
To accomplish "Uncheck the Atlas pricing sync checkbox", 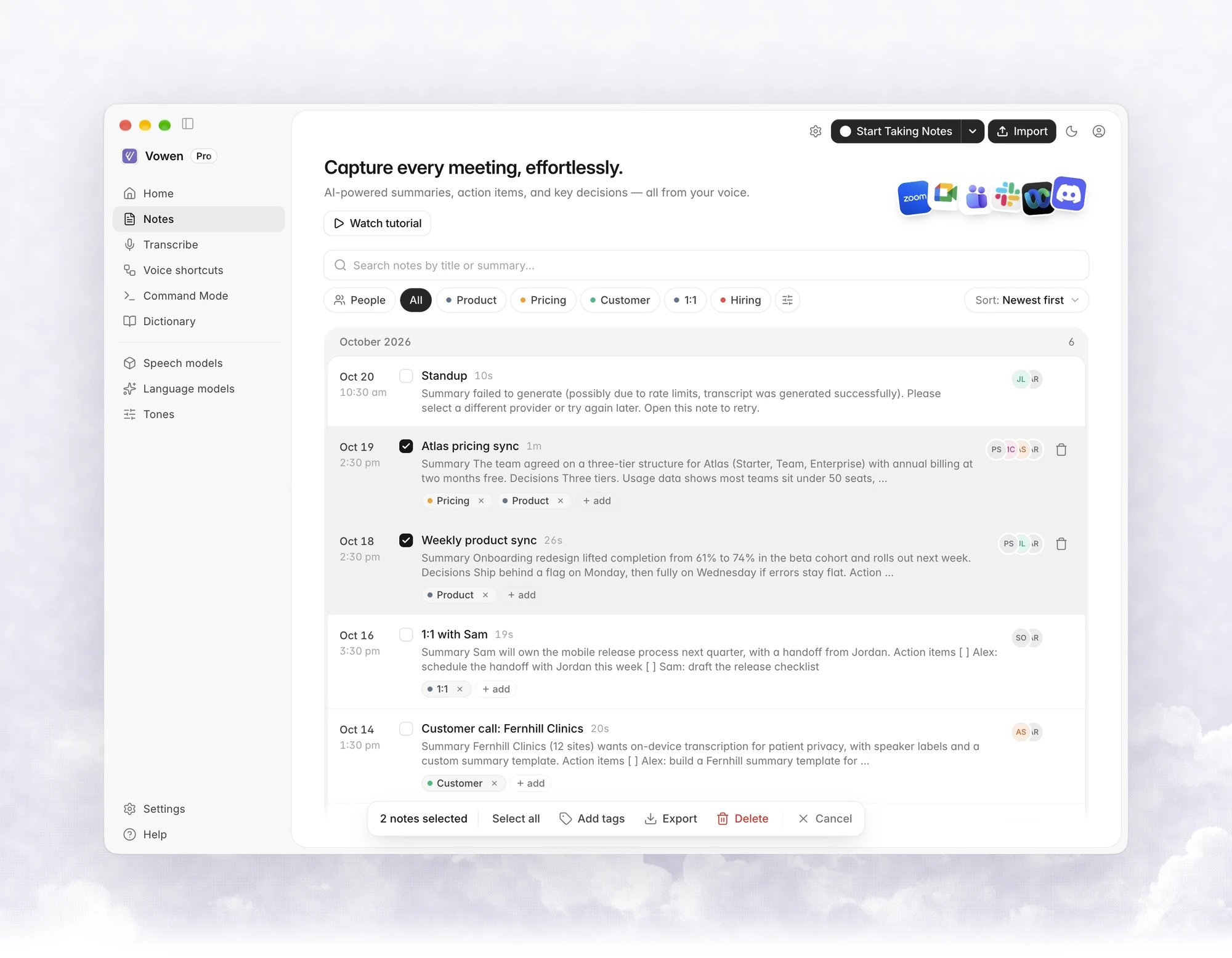I will point(406,446).
